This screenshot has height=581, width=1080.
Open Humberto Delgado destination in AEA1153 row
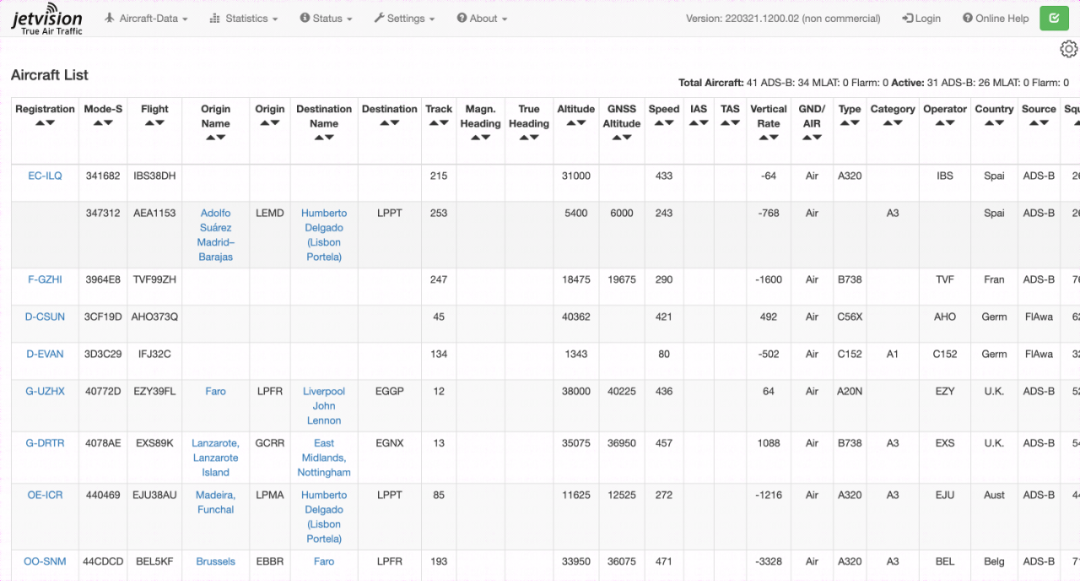(x=324, y=235)
